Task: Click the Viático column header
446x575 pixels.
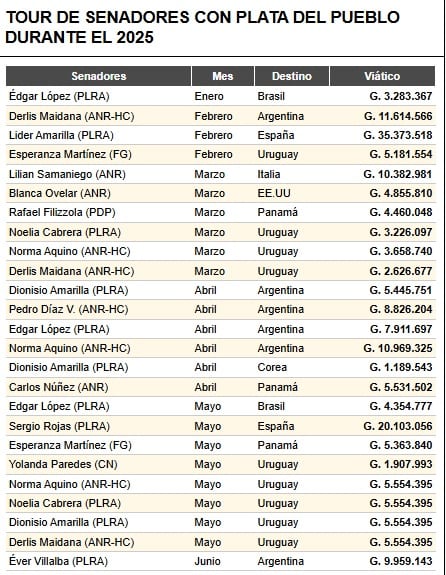Action: point(382,76)
